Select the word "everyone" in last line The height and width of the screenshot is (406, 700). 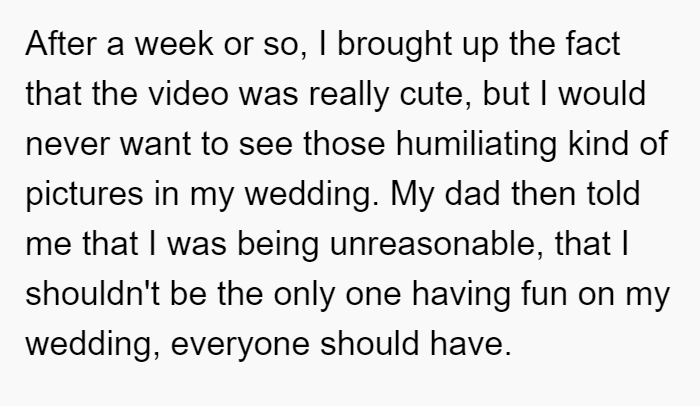pos(240,345)
